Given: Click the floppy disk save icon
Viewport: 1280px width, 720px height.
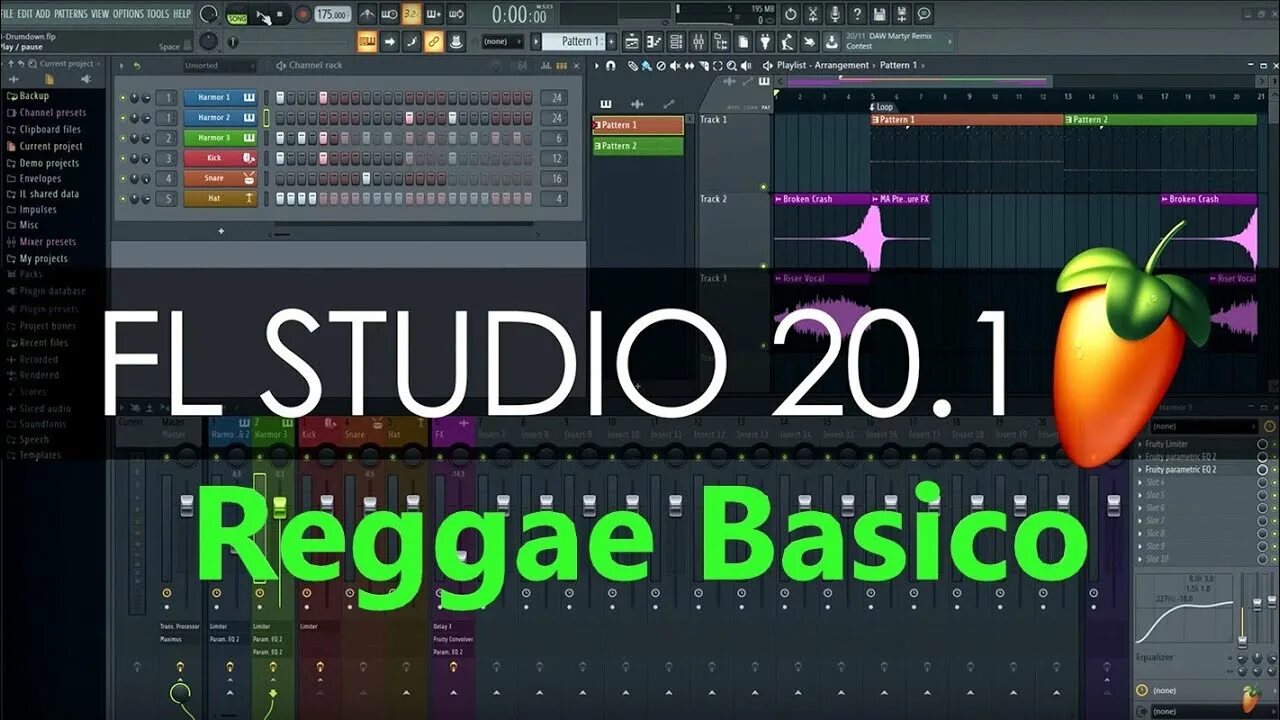Looking at the screenshot, I should (879, 14).
